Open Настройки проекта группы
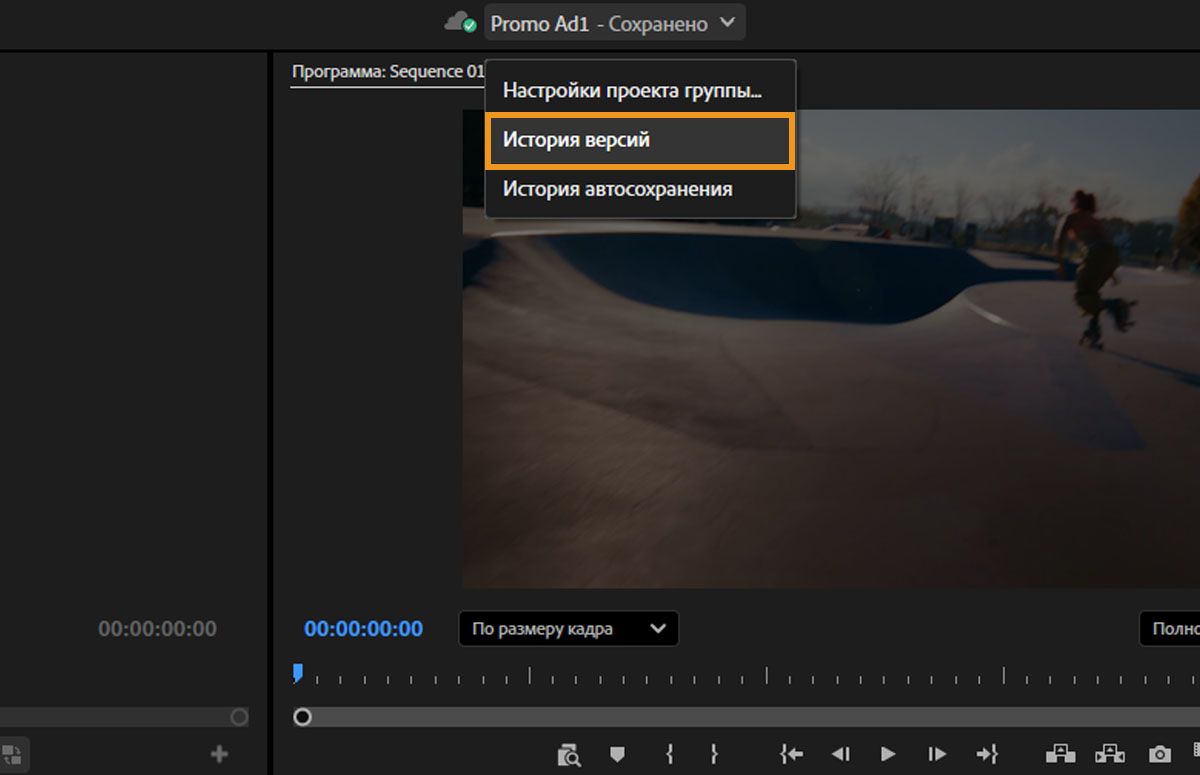 pos(639,91)
